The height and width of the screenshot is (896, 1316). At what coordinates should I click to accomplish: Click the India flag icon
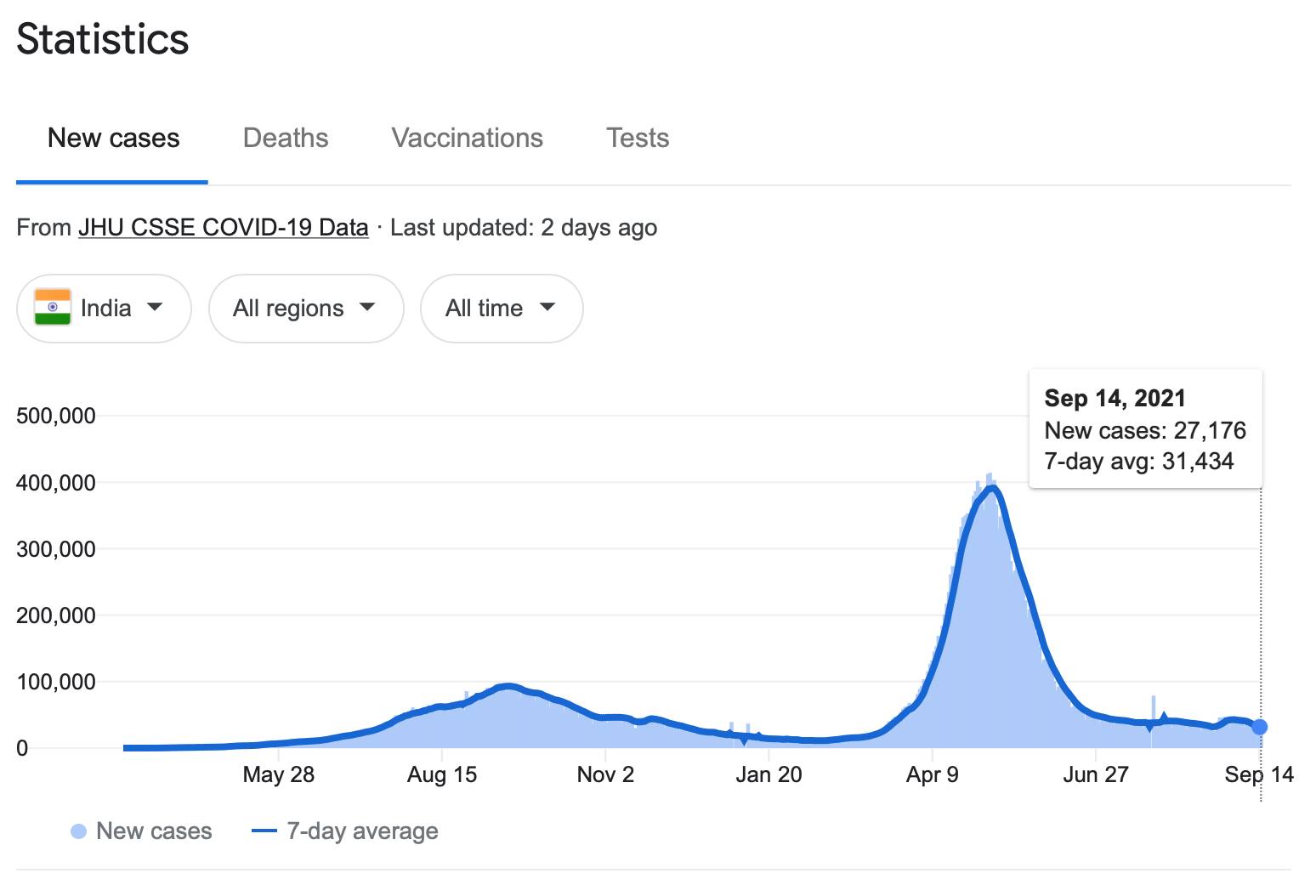pos(53,308)
